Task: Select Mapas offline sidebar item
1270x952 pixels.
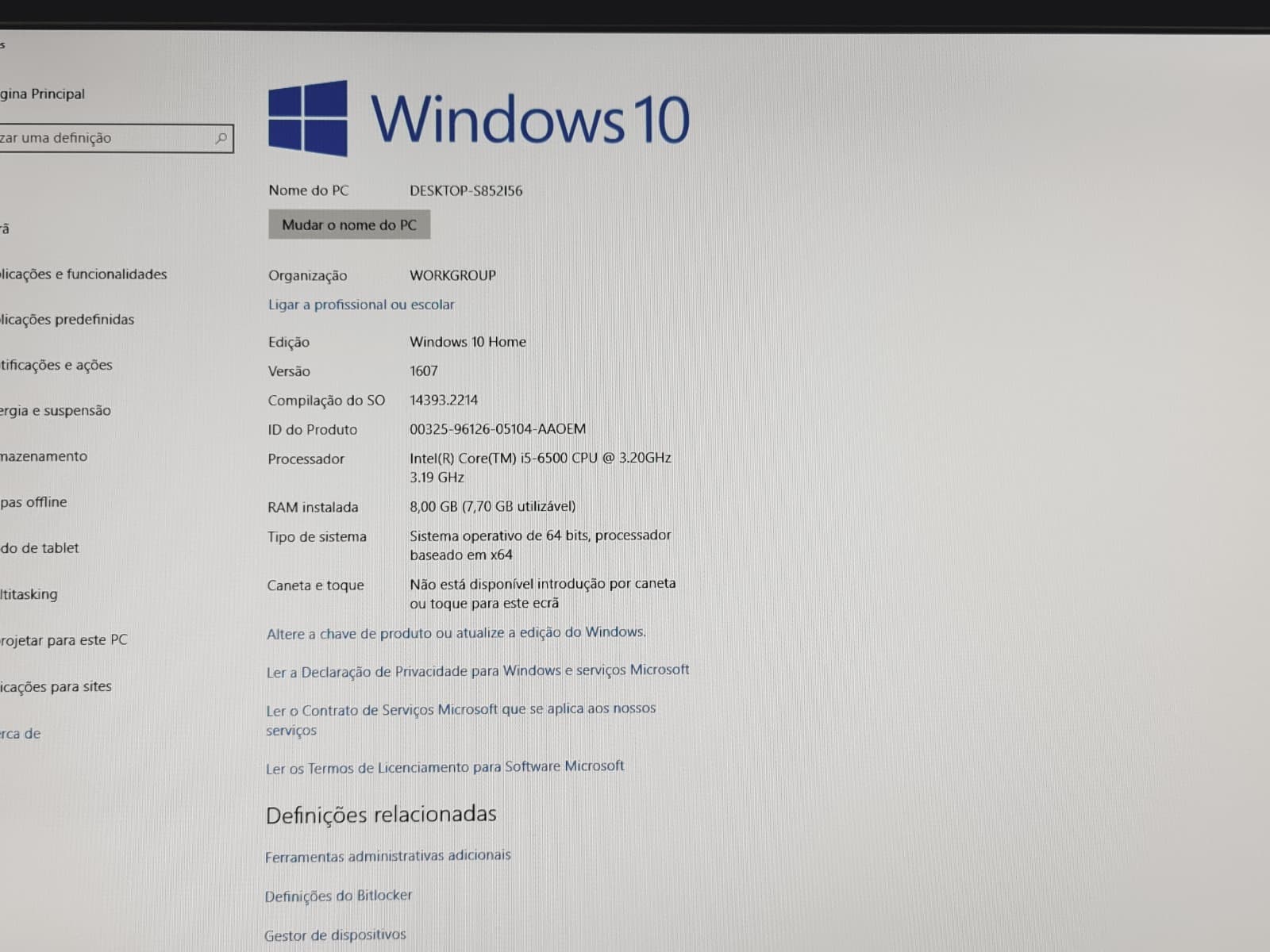Action: [x=33, y=502]
